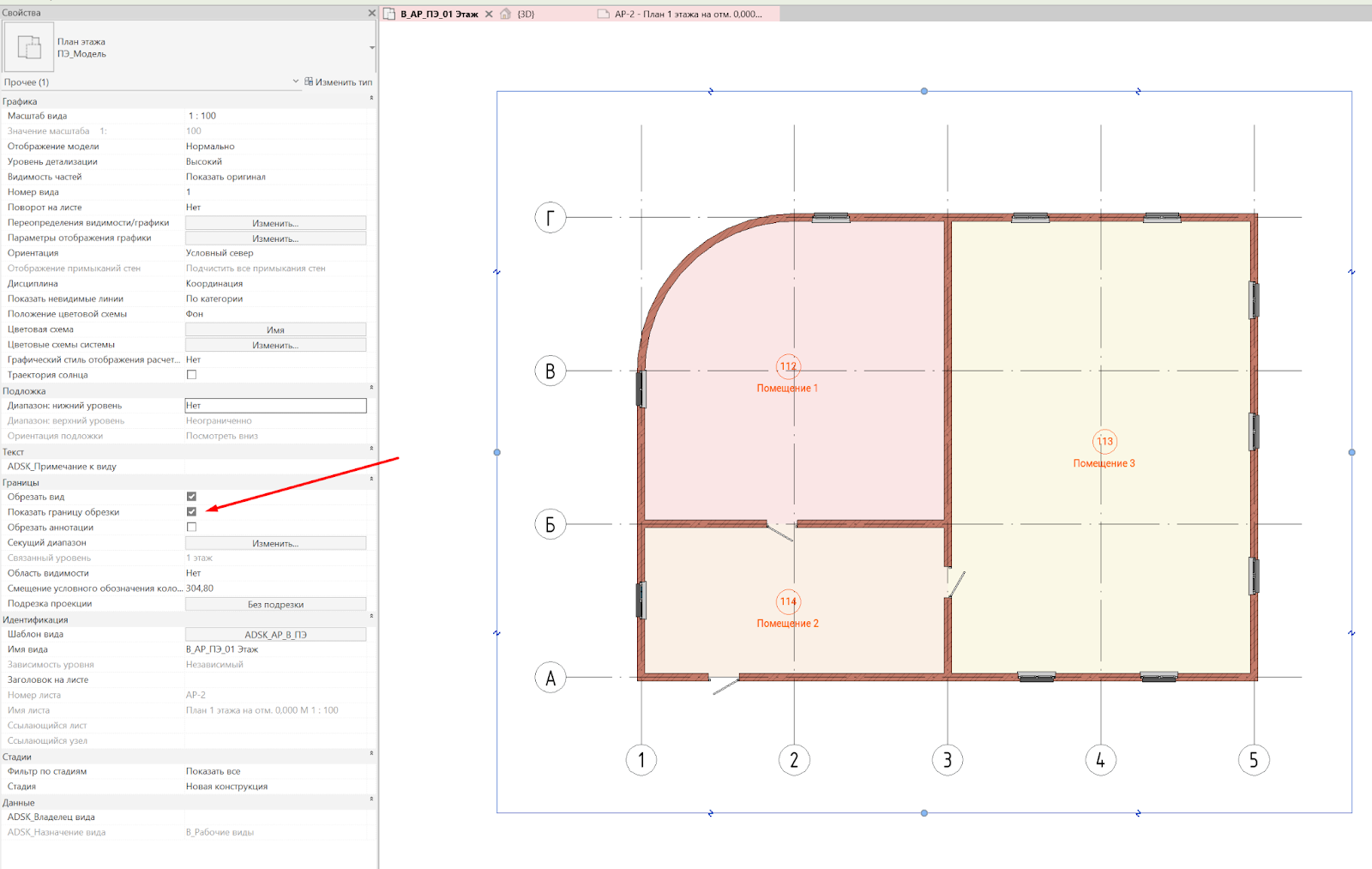Click the left-middle crop region handle
Image resolution: width=1372 pixels, height=869 pixels.
pos(497,452)
